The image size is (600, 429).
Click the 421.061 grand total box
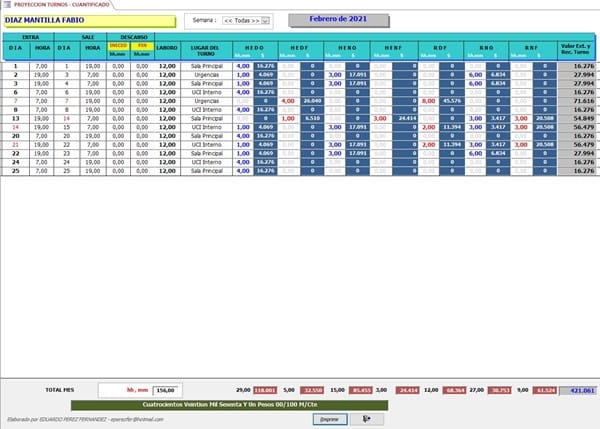[578, 390]
